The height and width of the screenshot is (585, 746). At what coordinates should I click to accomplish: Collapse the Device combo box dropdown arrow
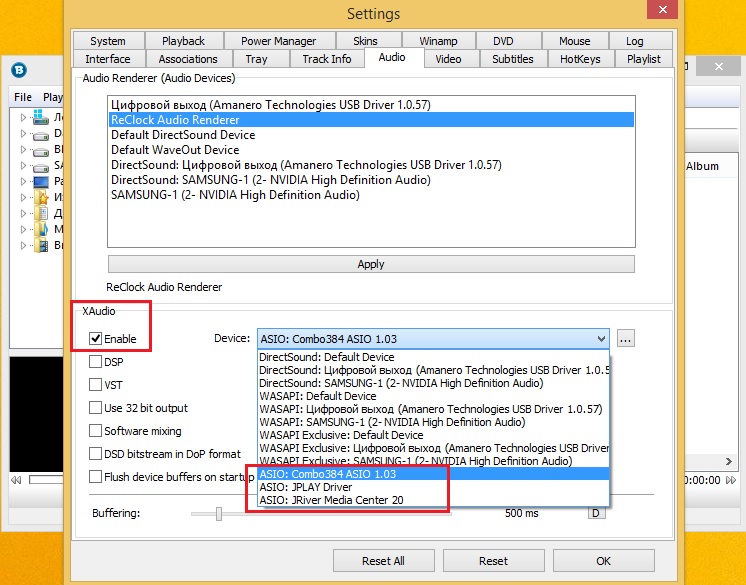pos(601,339)
